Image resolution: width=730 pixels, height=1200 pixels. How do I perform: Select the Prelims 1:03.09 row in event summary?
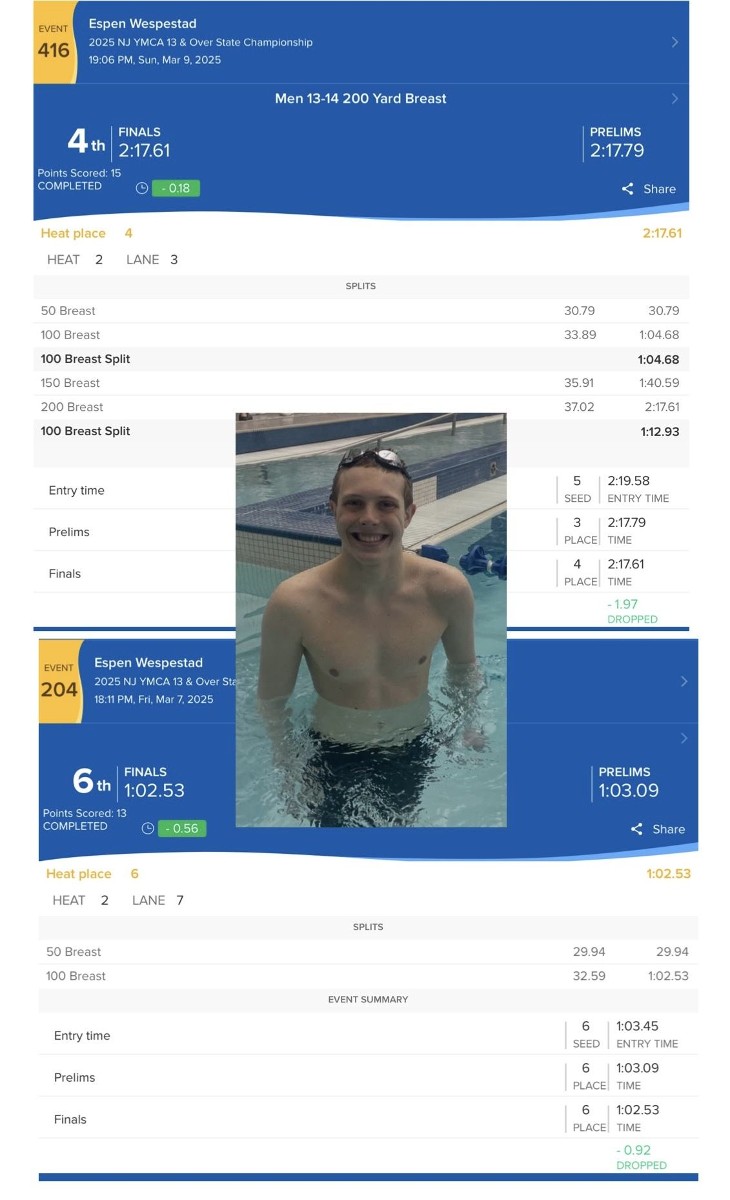pos(368,1077)
